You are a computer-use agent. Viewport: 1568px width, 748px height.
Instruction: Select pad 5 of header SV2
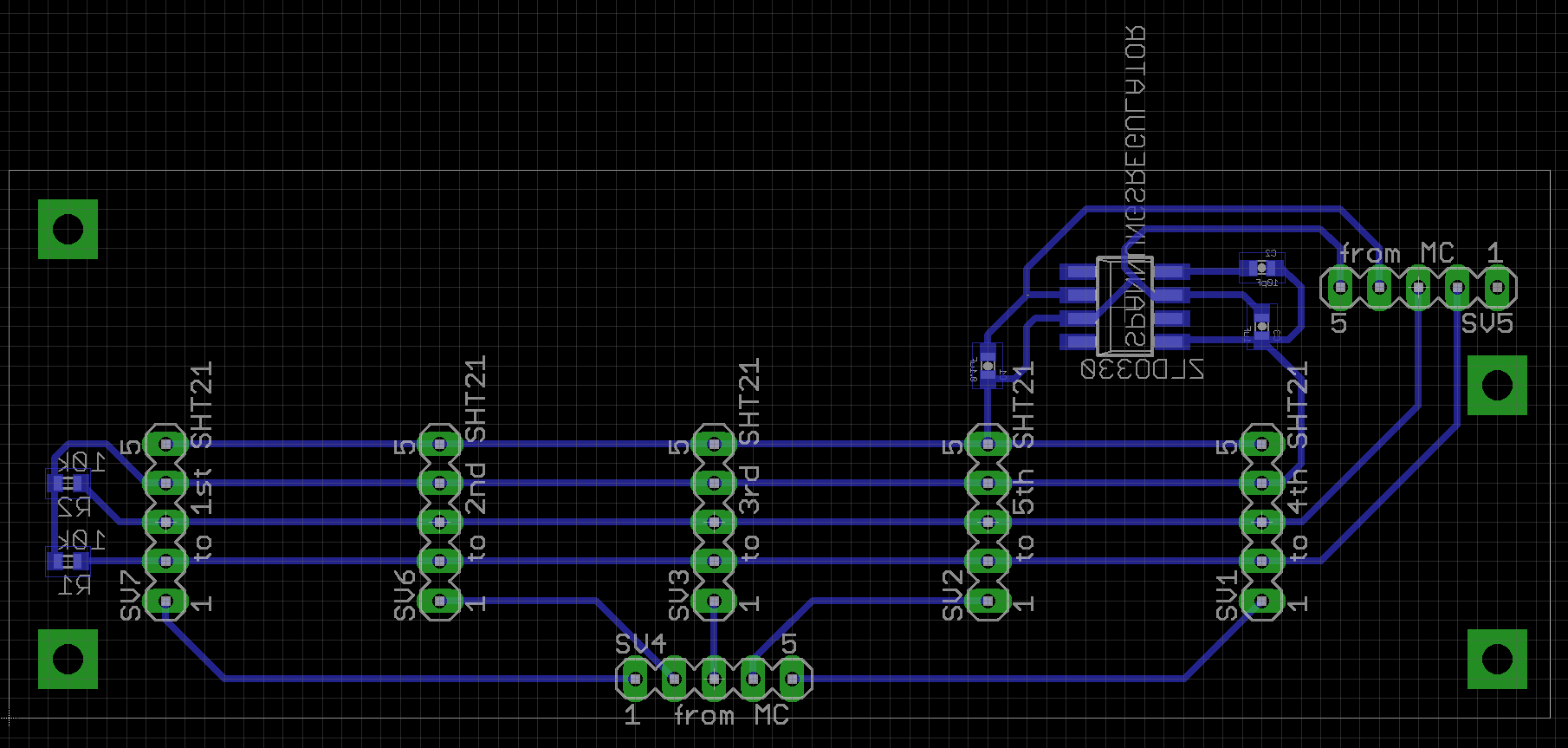988,444
